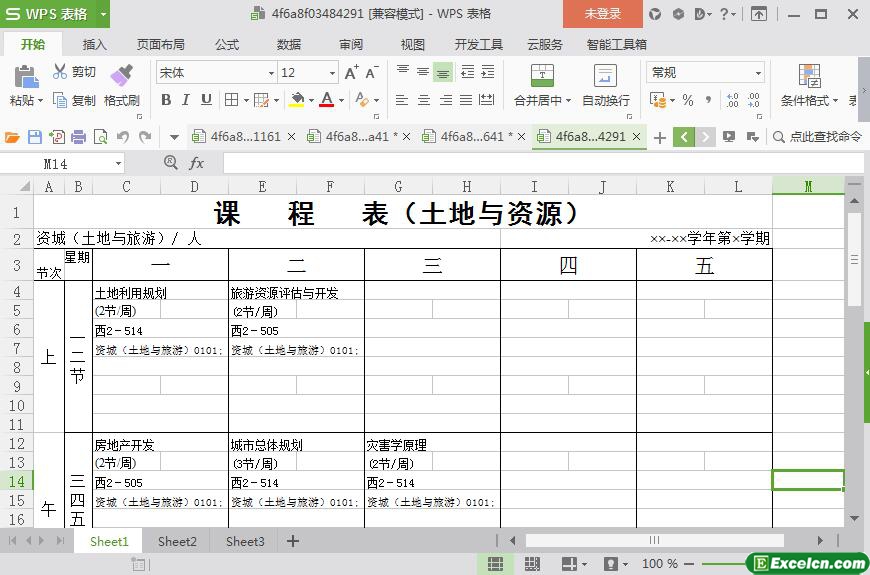The height and width of the screenshot is (575, 870).
Task: Toggle underline formatting
Action: [x=206, y=100]
